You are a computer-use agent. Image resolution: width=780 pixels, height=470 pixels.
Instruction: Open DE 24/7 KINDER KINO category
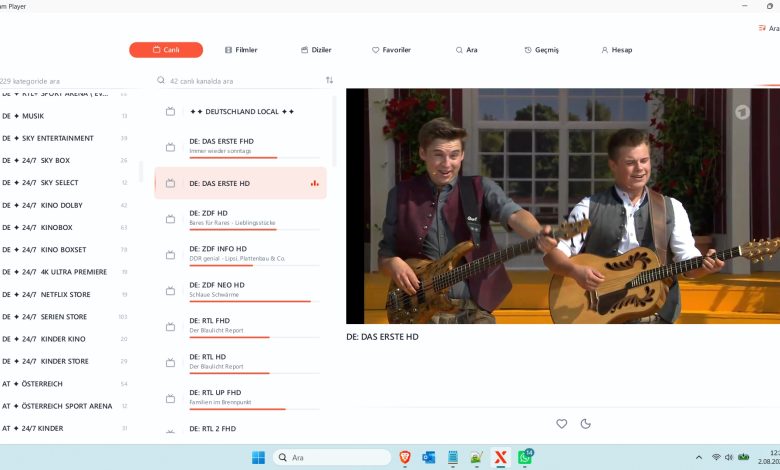tap(65, 339)
